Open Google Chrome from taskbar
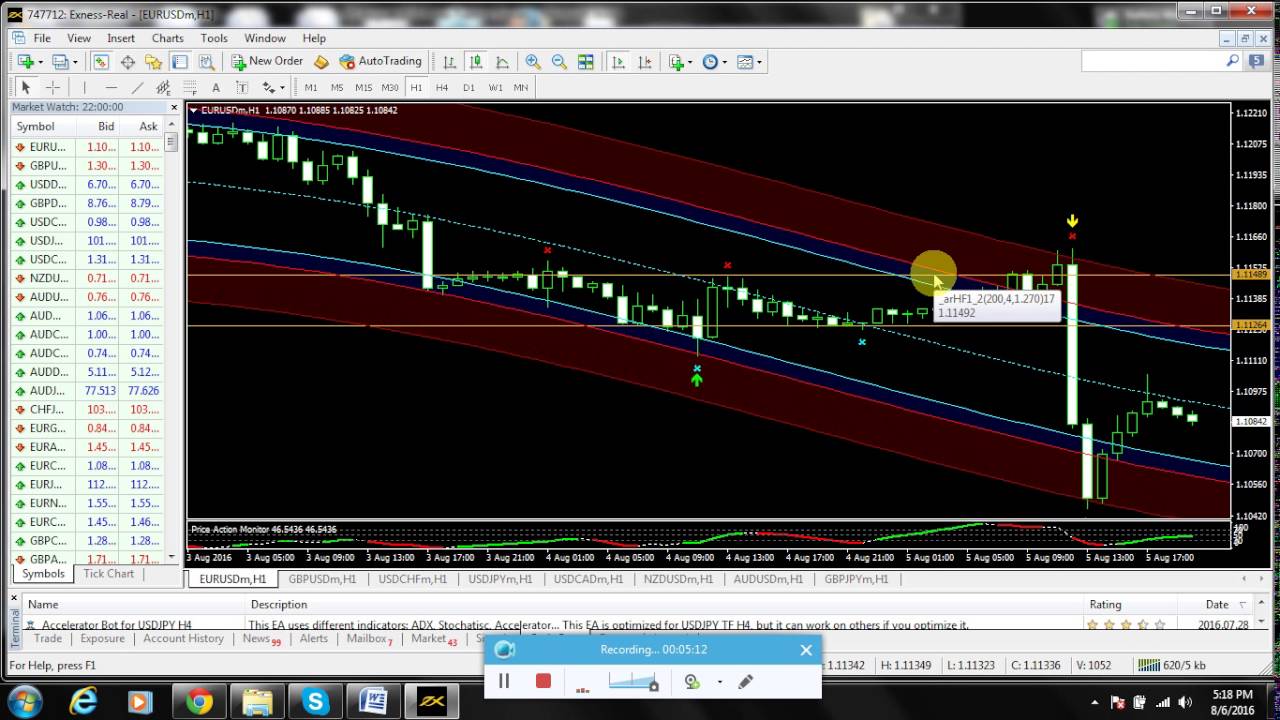1280x720 pixels. click(199, 701)
